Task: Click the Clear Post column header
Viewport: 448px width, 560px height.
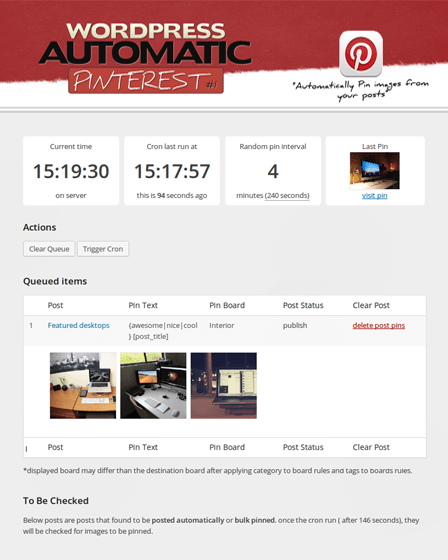Action: (x=371, y=305)
